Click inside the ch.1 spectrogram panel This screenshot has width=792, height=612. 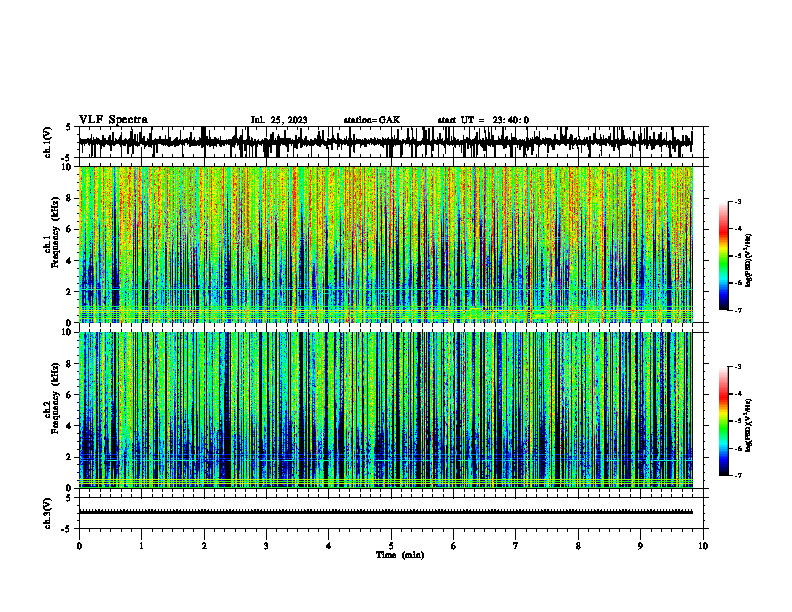tap(385, 244)
